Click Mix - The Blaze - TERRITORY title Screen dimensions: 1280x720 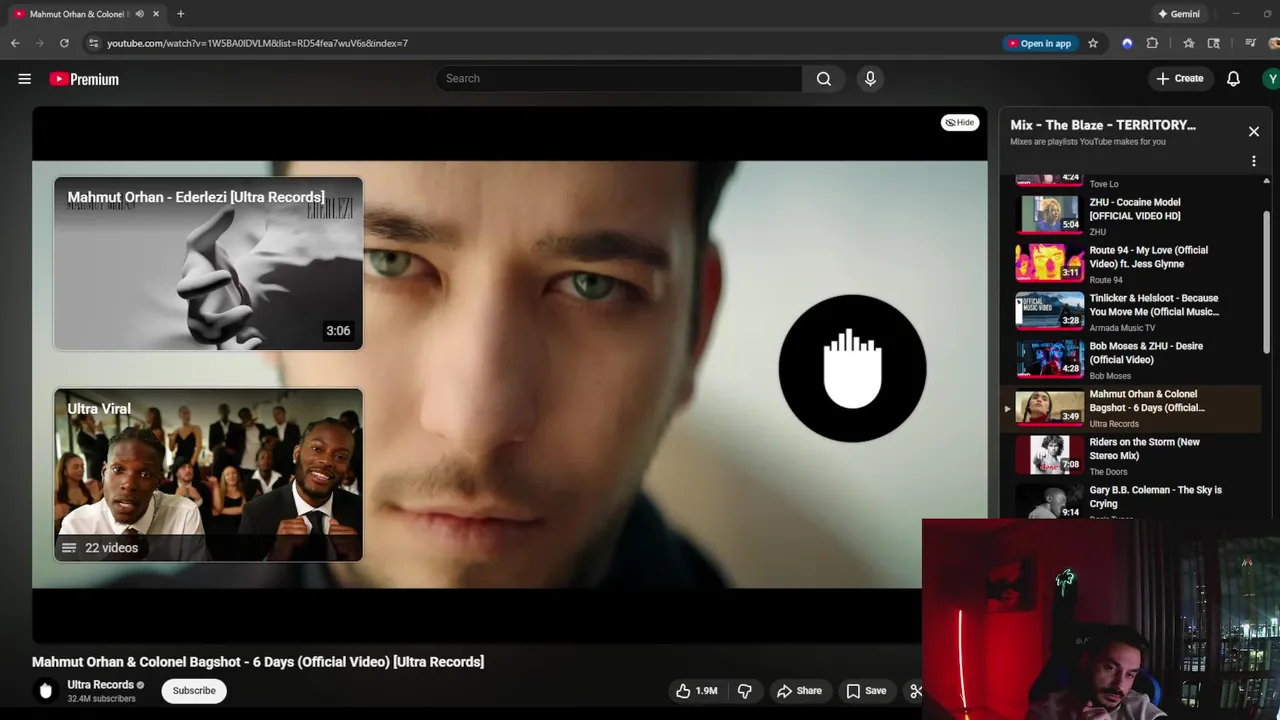pos(1103,125)
